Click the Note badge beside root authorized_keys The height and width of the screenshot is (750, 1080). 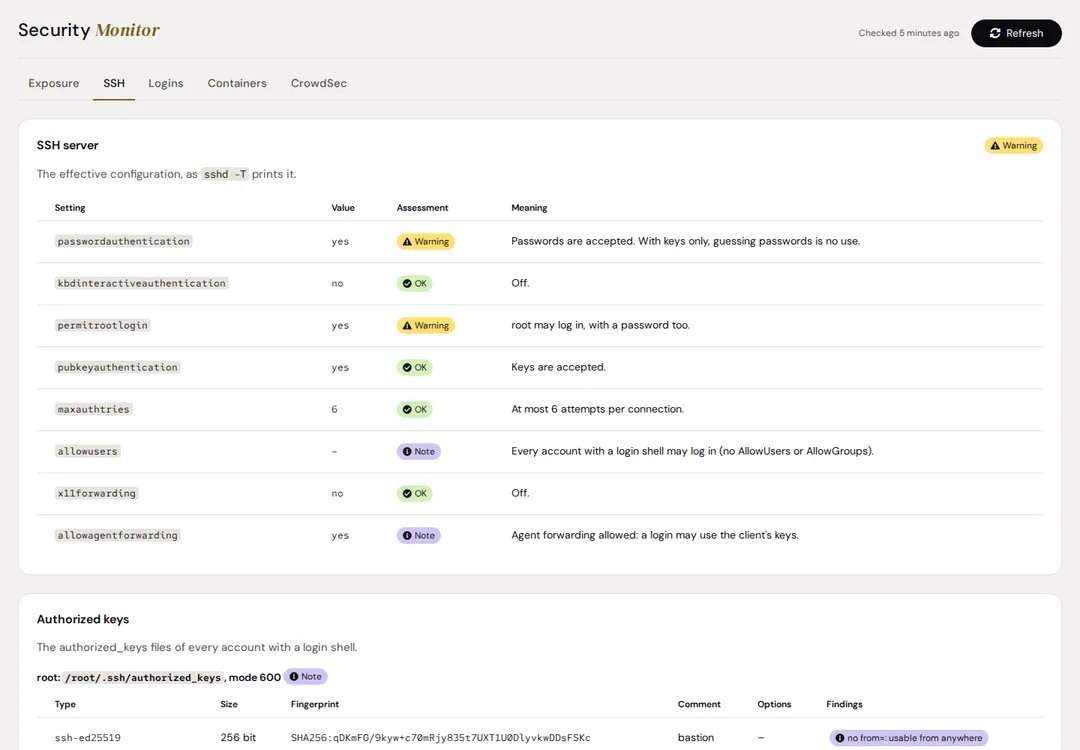pyautogui.click(x=306, y=677)
